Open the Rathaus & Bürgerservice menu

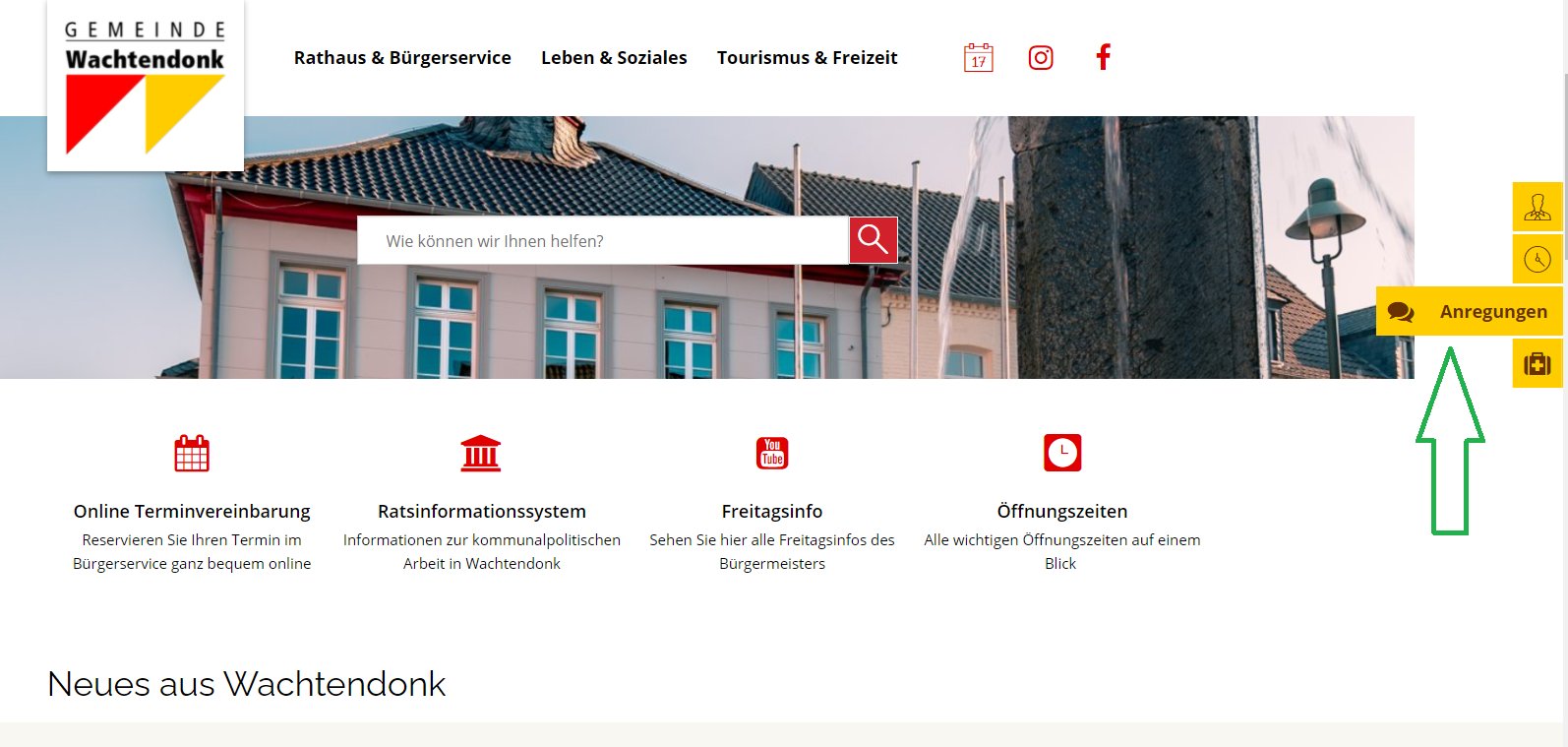click(402, 57)
